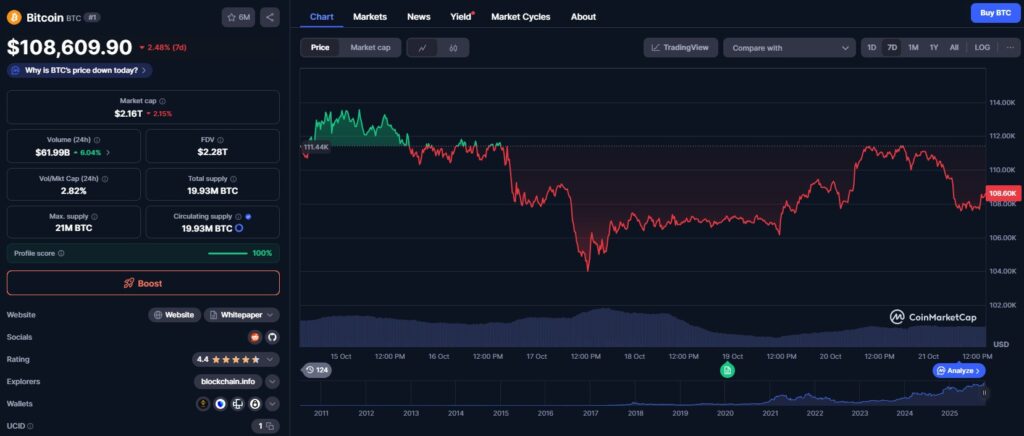Click the #1 rank badge
This screenshot has width=1024, height=436.
92,18
